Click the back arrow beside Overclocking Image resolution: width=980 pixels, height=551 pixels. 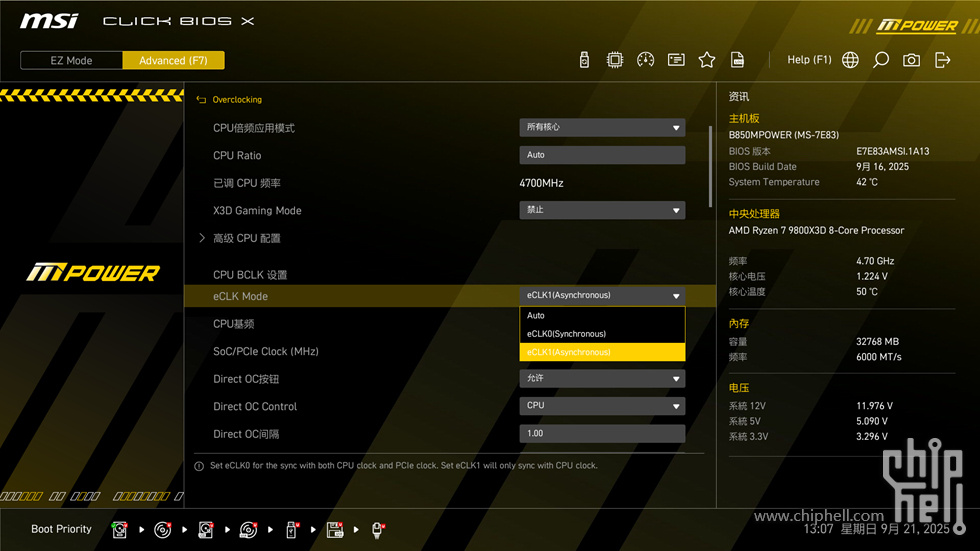click(201, 99)
